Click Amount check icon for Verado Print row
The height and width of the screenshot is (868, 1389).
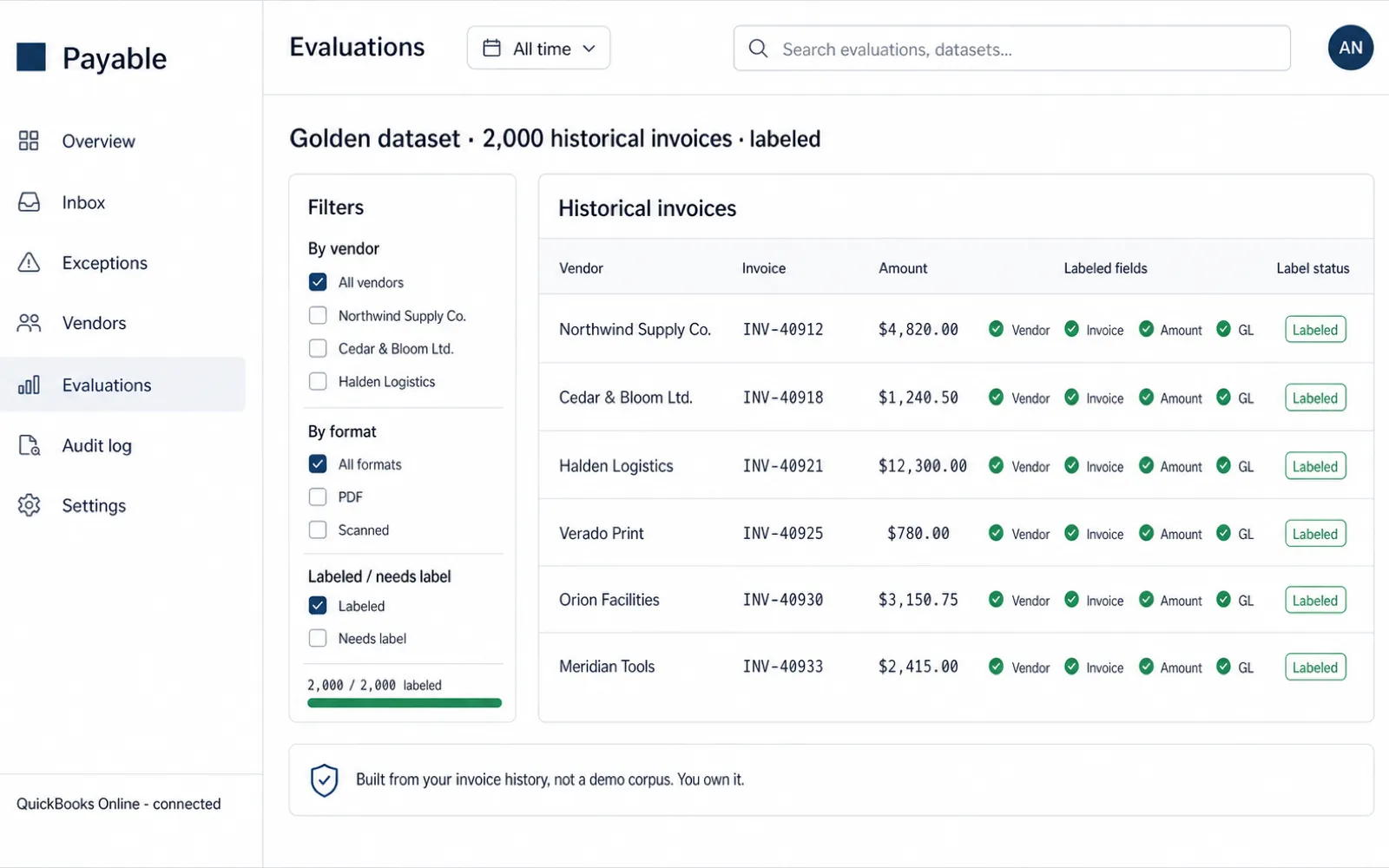[1146, 533]
